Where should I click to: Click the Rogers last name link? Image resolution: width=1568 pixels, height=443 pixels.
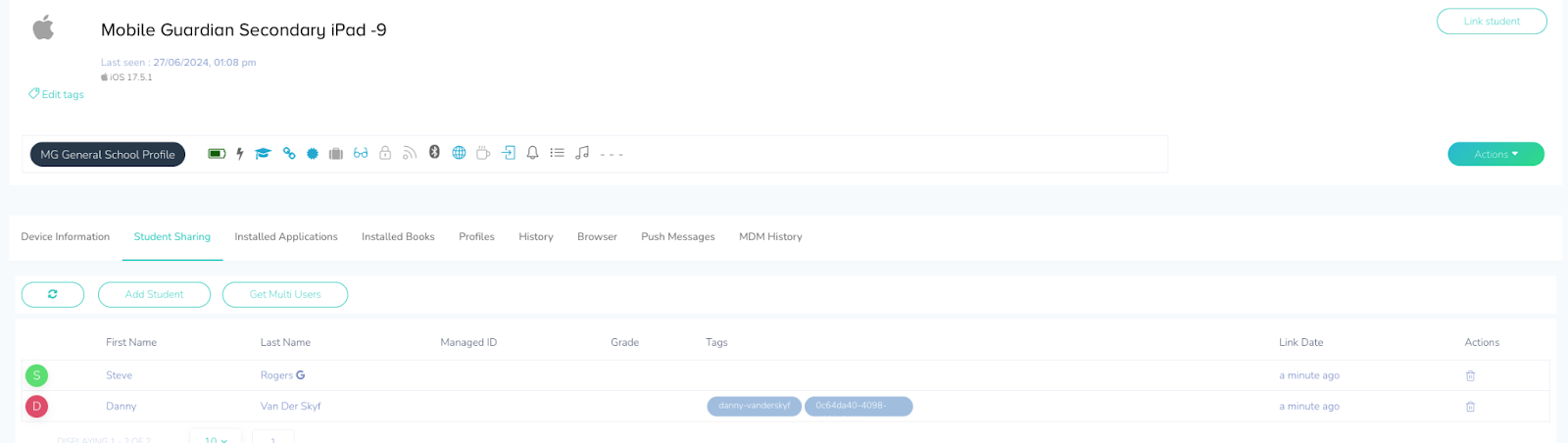pos(276,375)
